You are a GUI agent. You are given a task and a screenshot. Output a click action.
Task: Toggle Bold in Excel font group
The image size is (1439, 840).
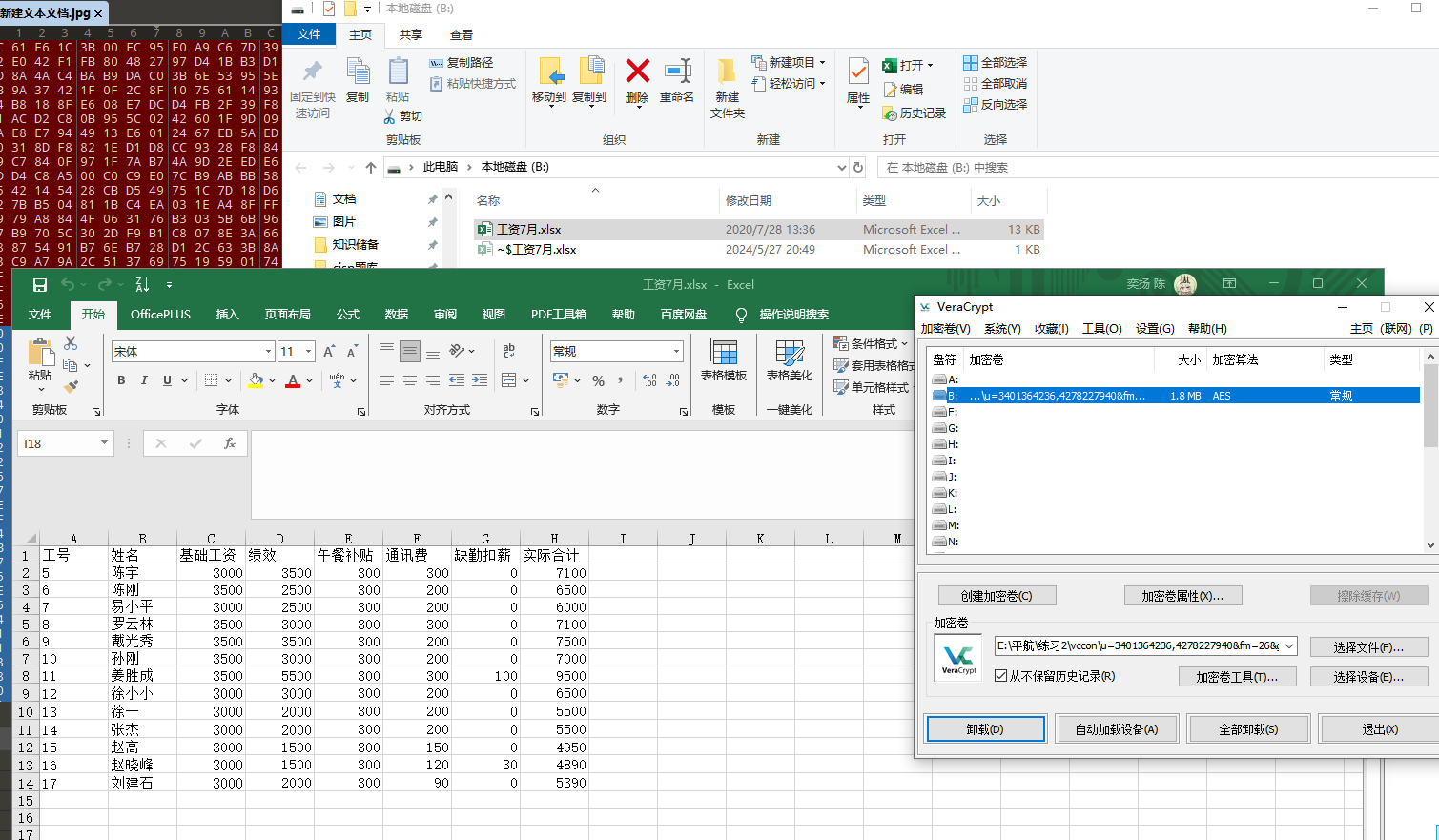121,380
